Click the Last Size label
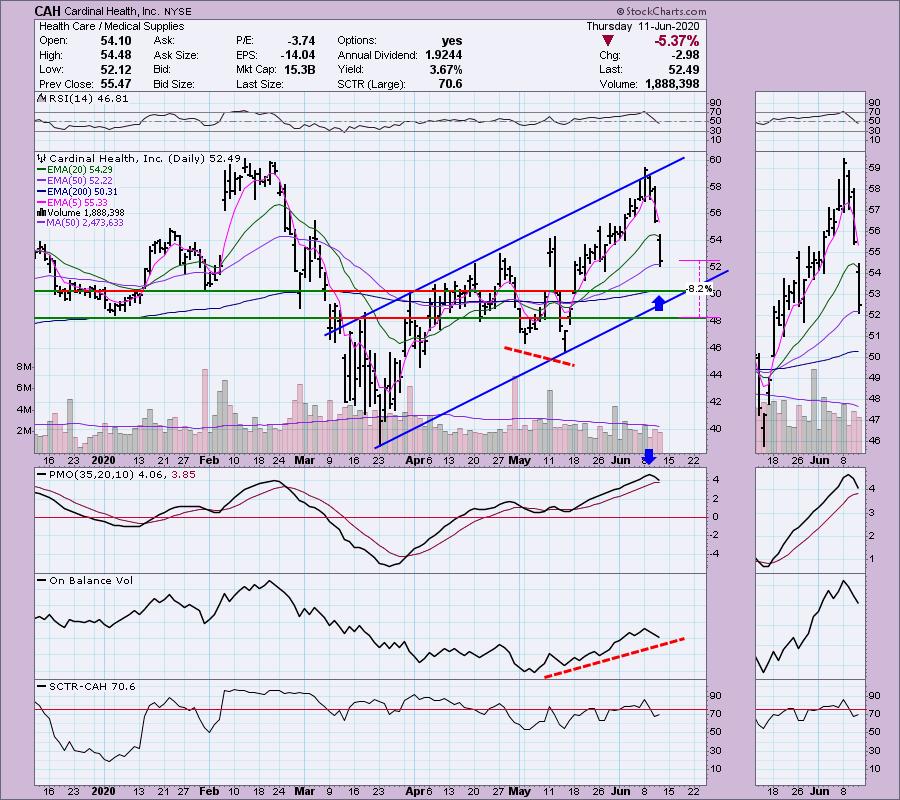 pyautogui.click(x=259, y=84)
